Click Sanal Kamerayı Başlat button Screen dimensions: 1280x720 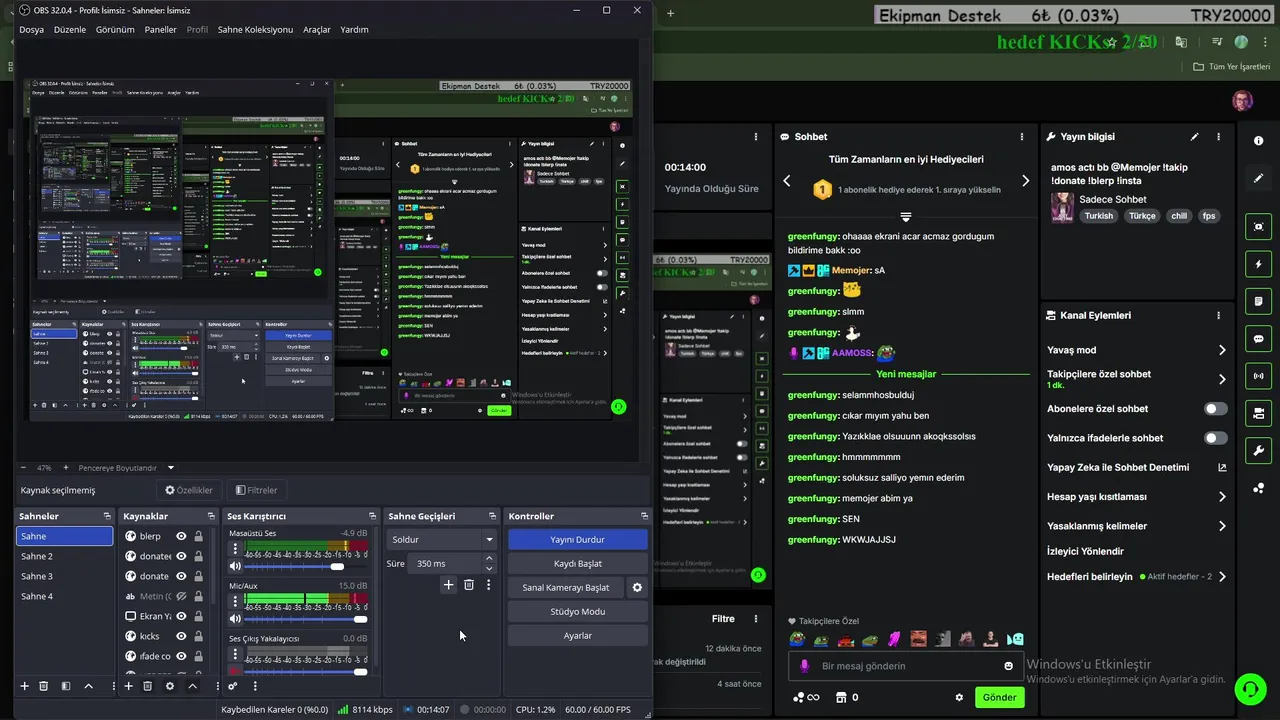566,587
